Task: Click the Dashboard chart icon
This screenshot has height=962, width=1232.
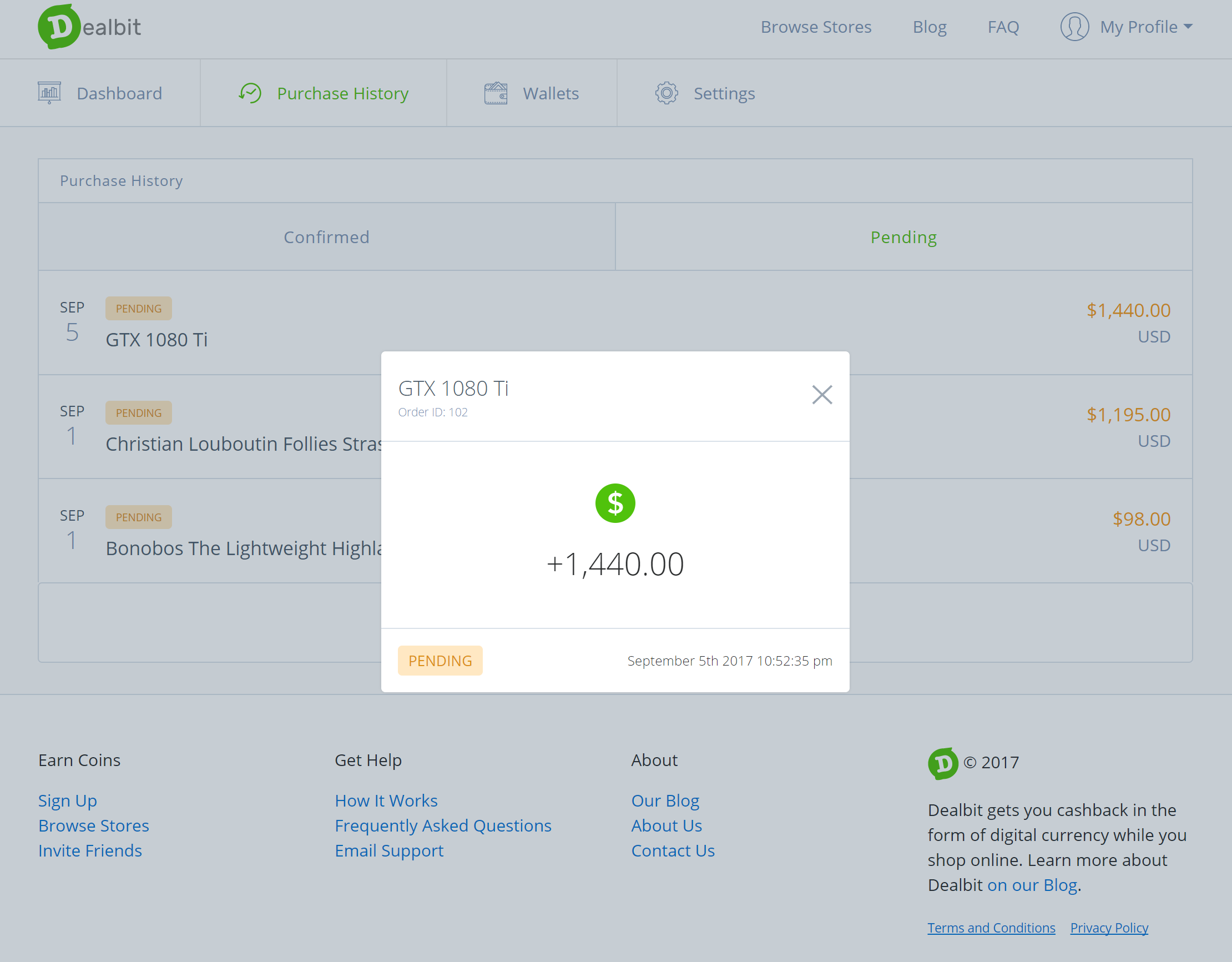Action: (x=49, y=93)
